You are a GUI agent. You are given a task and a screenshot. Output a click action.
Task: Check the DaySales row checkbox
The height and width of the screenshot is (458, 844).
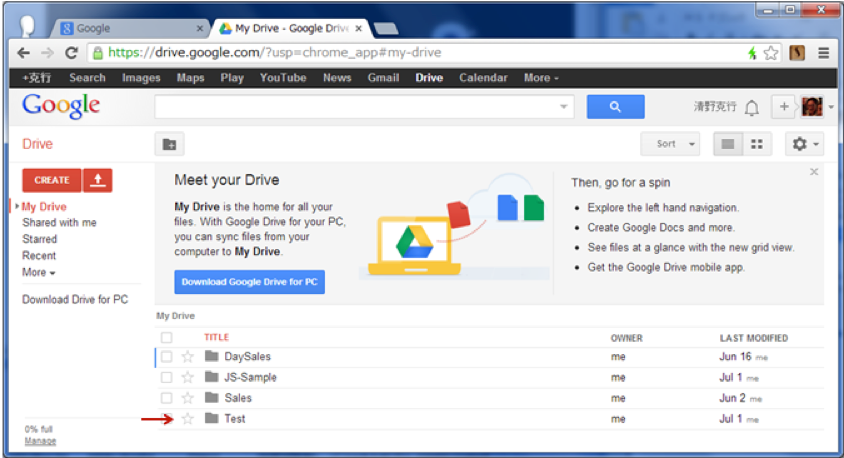[x=166, y=356]
